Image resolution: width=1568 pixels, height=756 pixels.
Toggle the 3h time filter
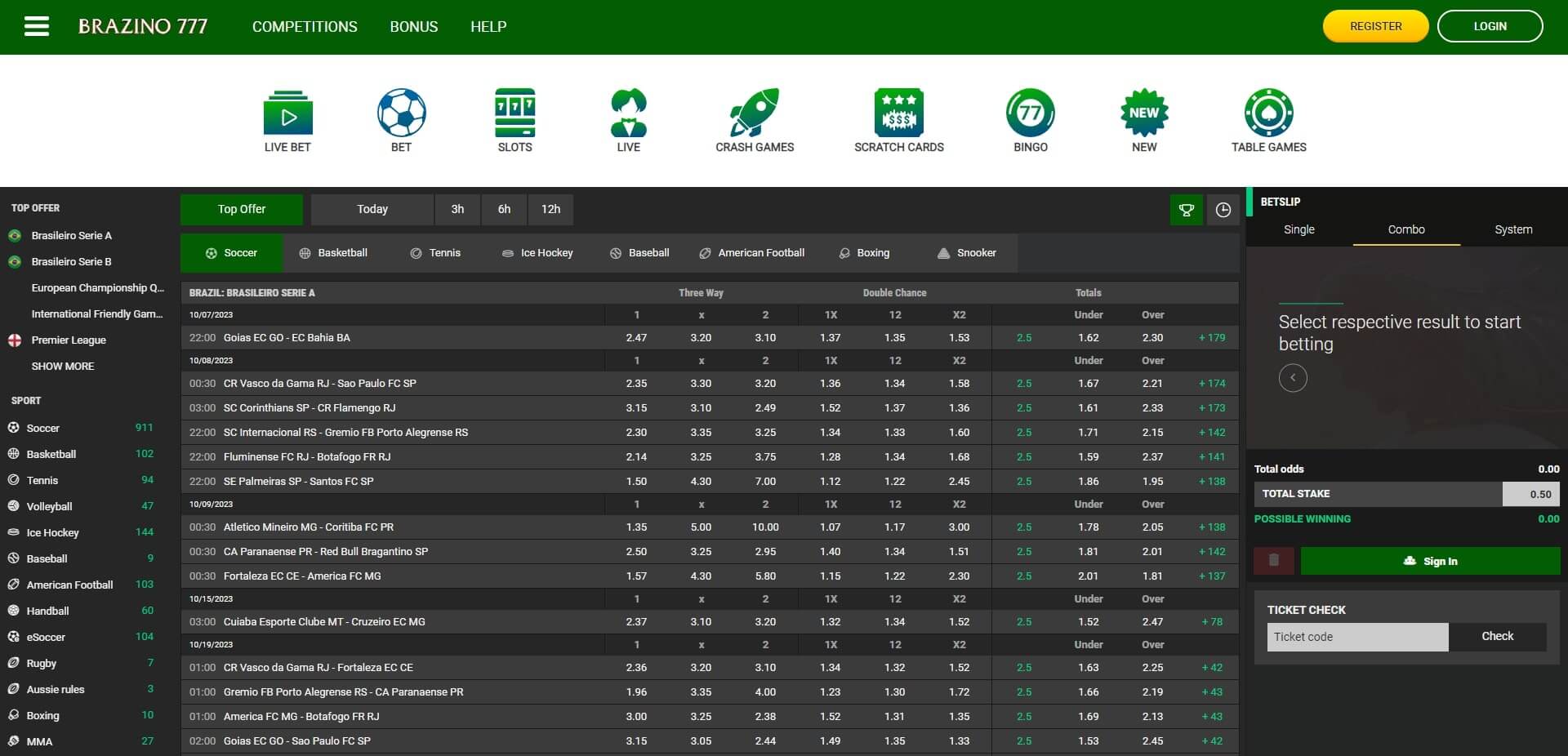pos(457,210)
